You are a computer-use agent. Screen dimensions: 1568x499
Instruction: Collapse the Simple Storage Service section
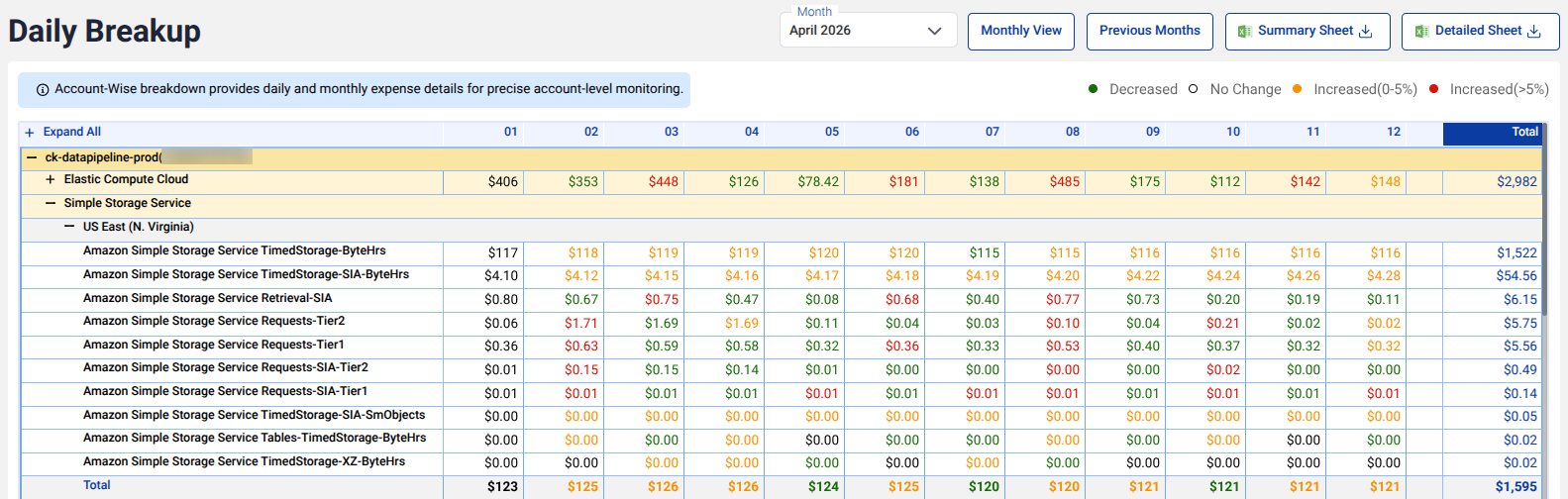tap(51, 203)
